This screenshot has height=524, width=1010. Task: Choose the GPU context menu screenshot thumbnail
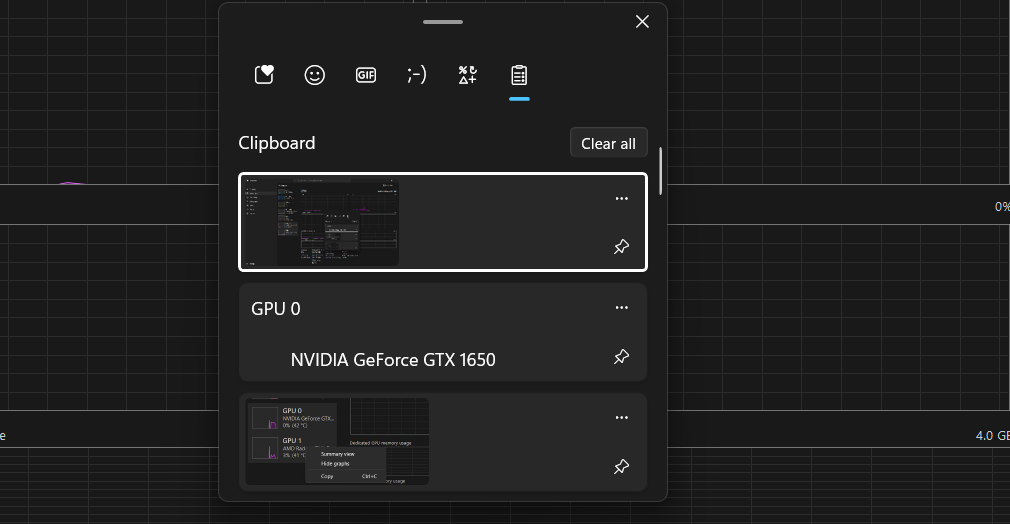(x=337, y=441)
